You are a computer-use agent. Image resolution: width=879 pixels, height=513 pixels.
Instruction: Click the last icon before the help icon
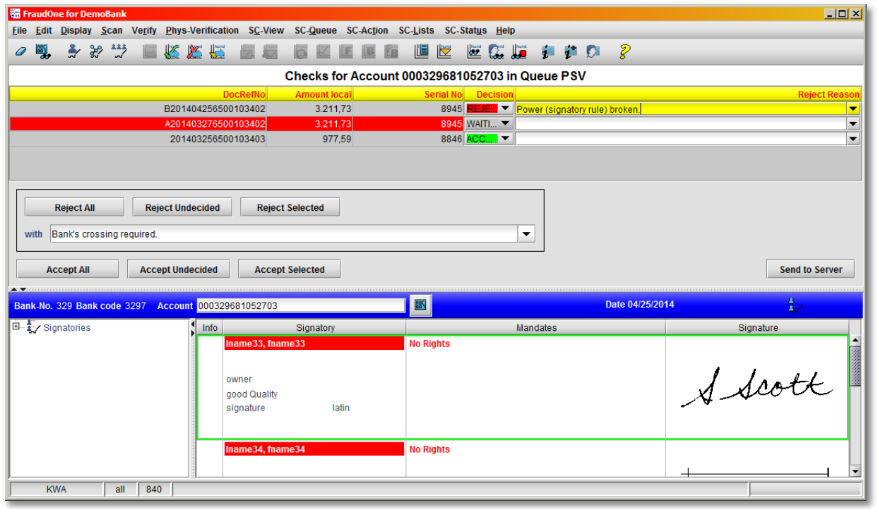pos(593,51)
